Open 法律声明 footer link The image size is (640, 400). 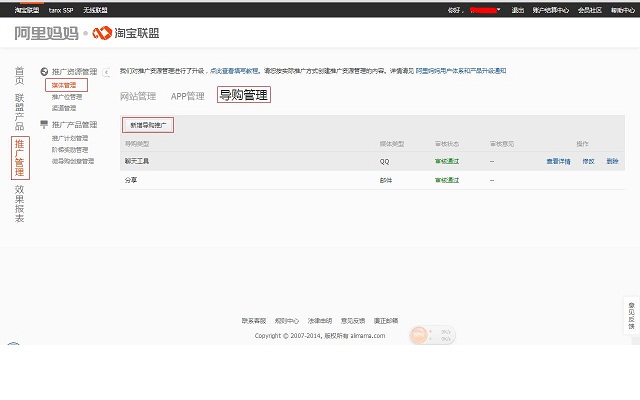point(320,321)
